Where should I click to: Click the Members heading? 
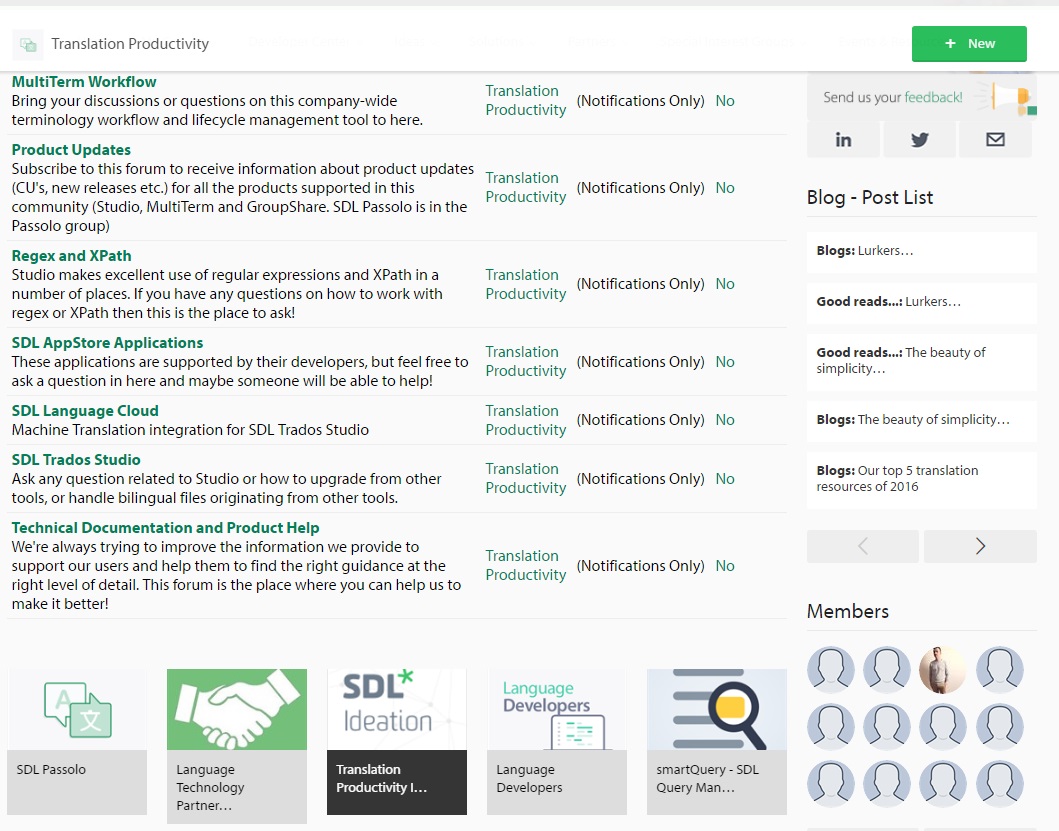848,611
